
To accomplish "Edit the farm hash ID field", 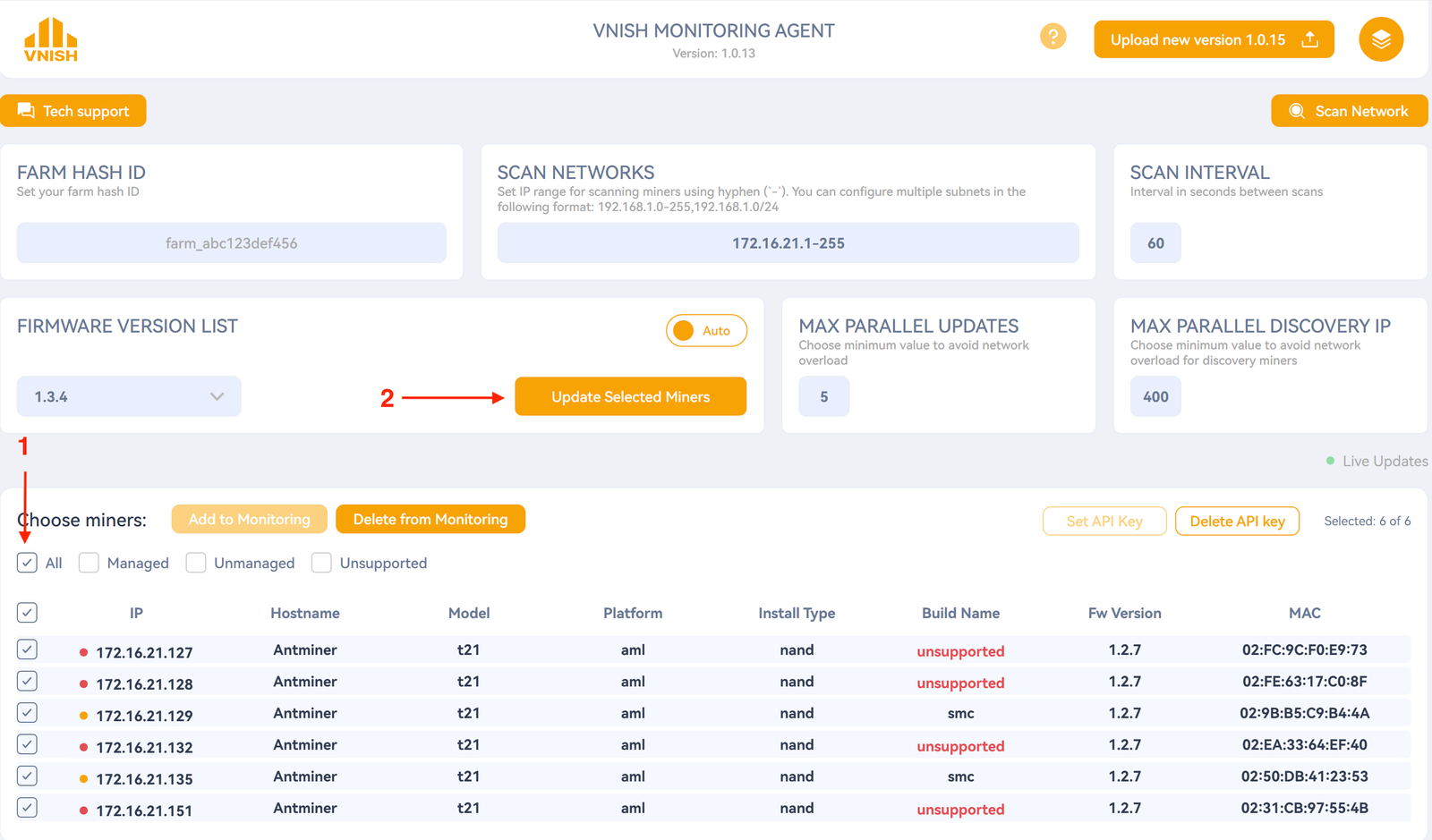I will [x=232, y=242].
